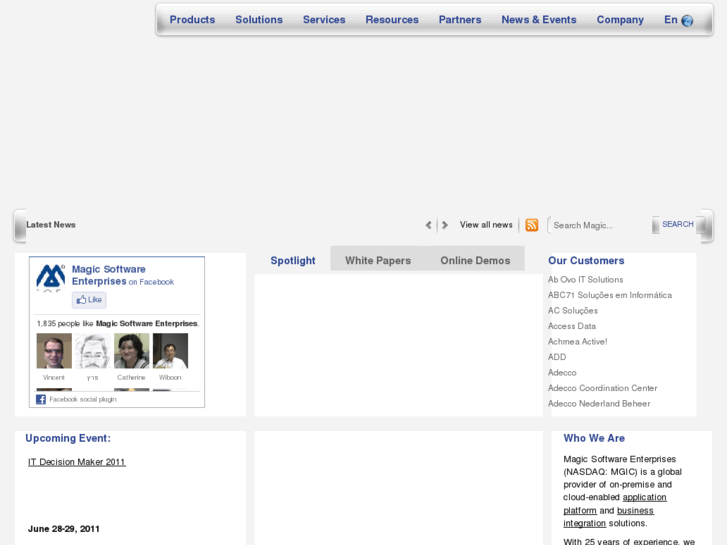Open the Partners menu

point(460,20)
